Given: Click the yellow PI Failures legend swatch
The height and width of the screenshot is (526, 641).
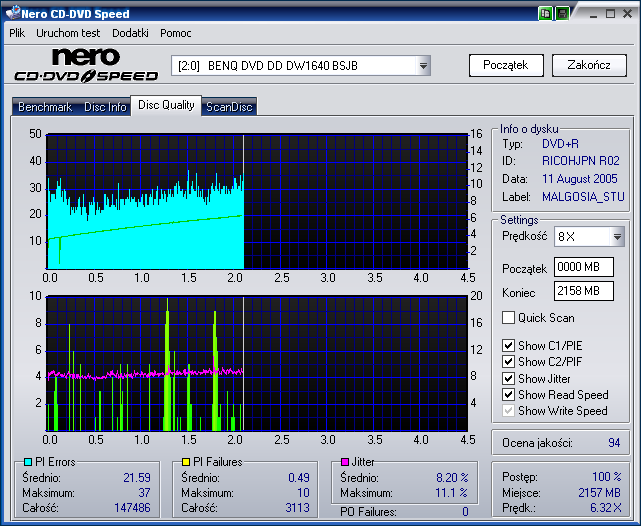Looking at the screenshot, I should (x=186, y=462).
